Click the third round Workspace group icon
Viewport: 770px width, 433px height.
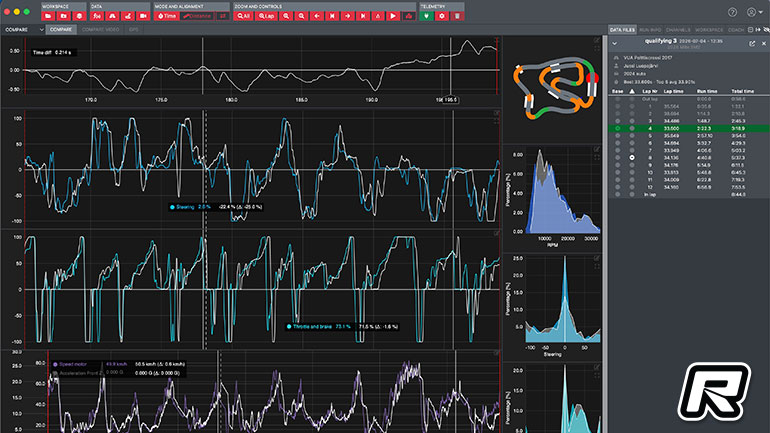(x=79, y=16)
